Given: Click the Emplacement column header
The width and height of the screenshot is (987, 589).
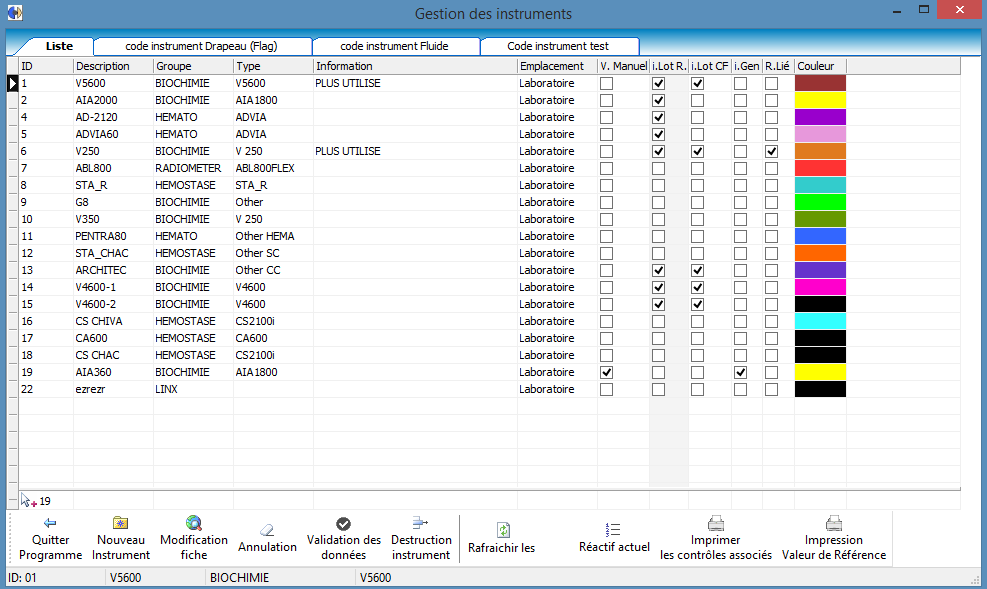Looking at the screenshot, I should click(x=557, y=66).
